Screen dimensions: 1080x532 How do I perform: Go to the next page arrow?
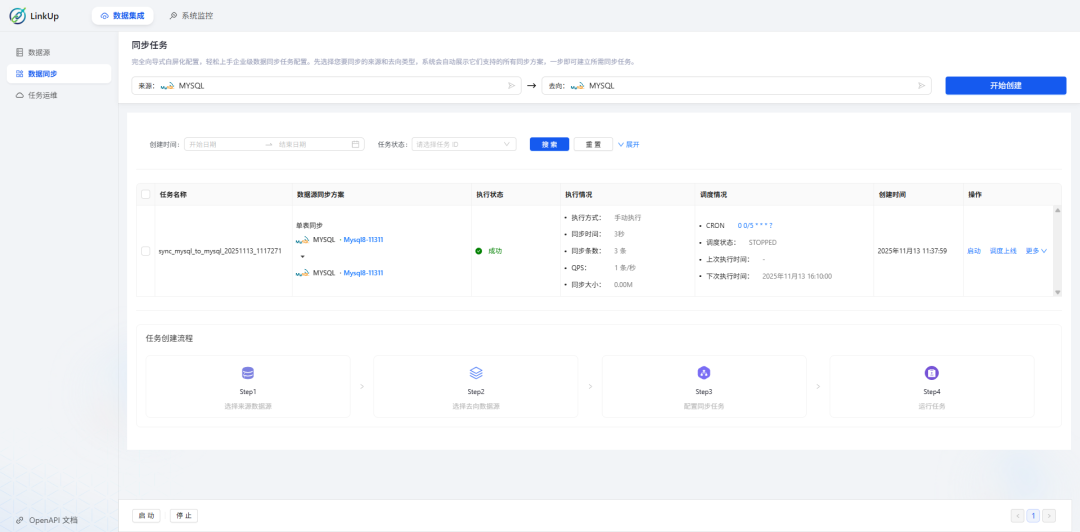pyautogui.click(x=1049, y=515)
